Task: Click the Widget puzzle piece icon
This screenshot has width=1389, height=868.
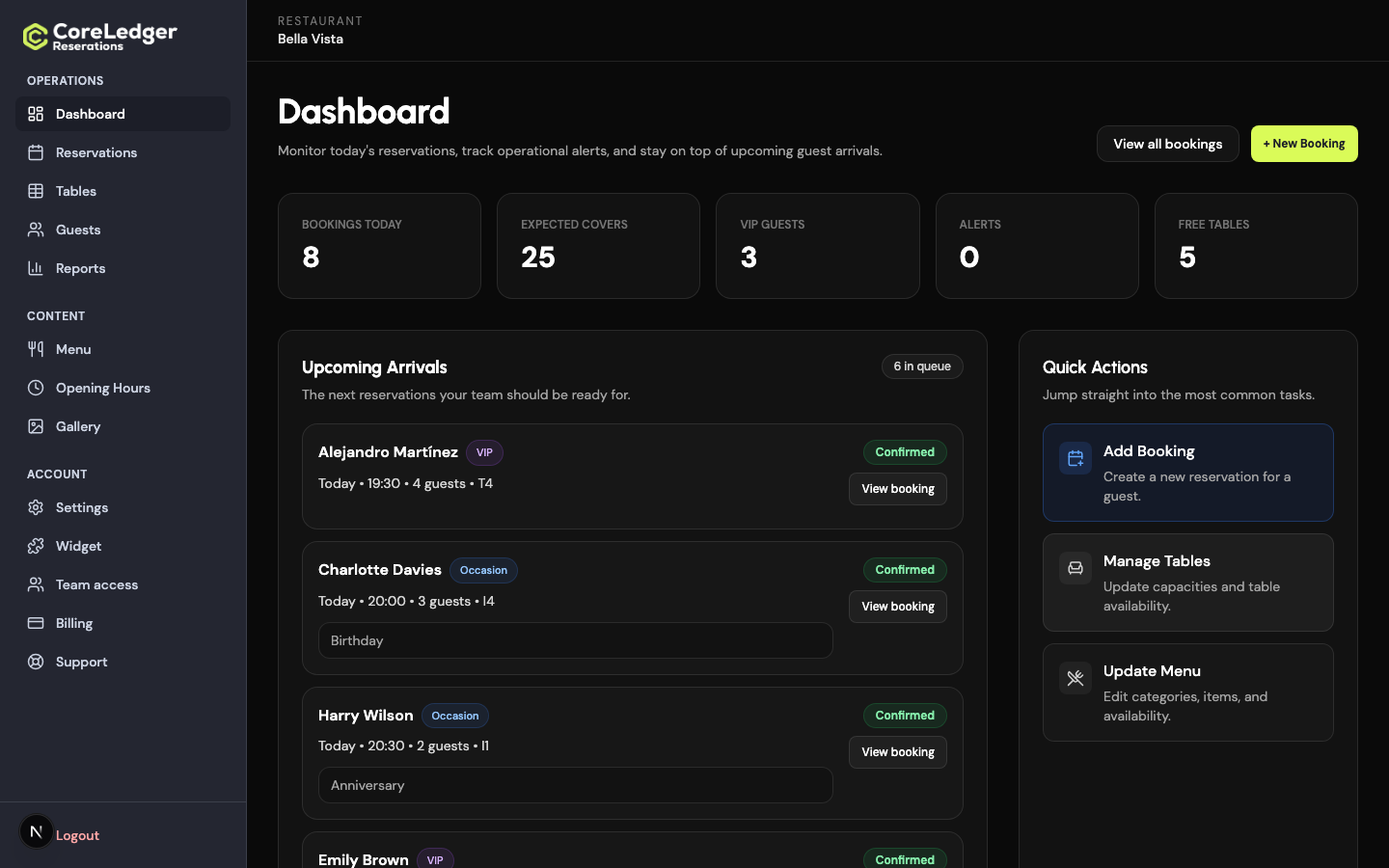Action: [36, 546]
